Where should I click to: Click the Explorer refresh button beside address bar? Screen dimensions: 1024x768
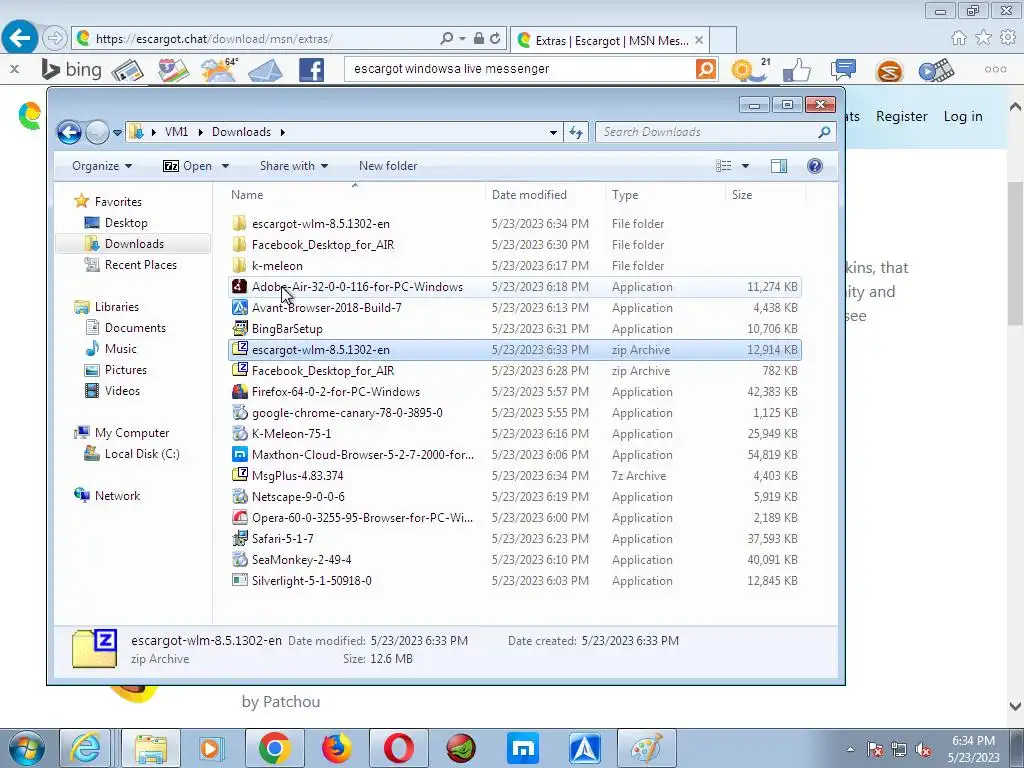pos(575,133)
